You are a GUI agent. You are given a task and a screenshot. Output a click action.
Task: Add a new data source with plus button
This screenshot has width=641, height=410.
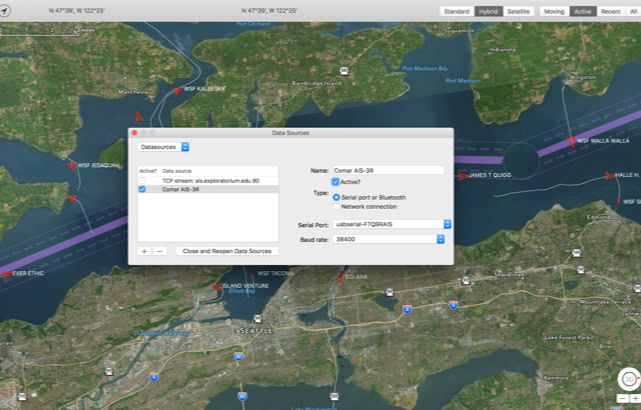pyautogui.click(x=144, y=251)
